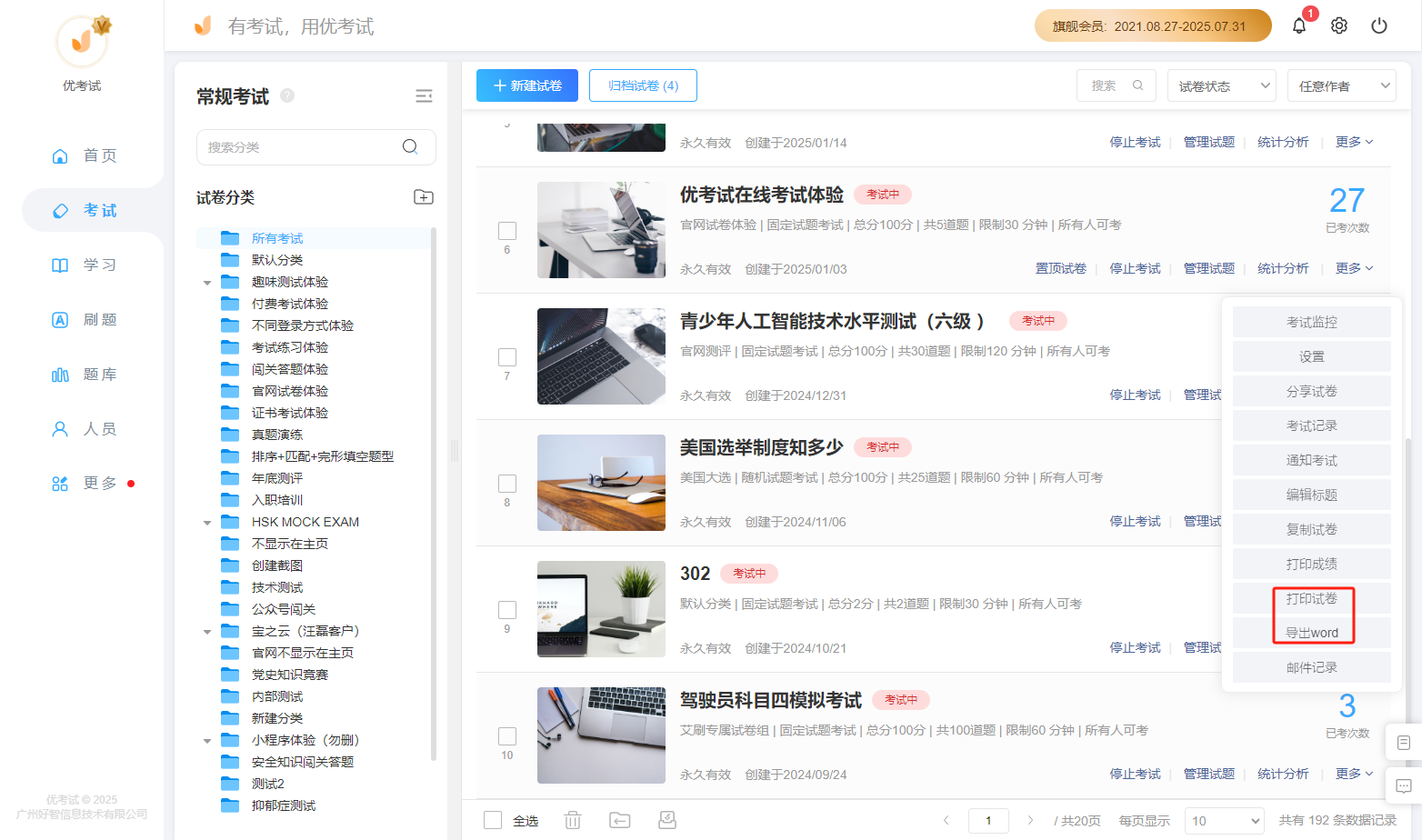Expand the 宝之云（汪磊客户）tree arrow
The height and width of the screenshot is (840, 1422).
[207, 632]
